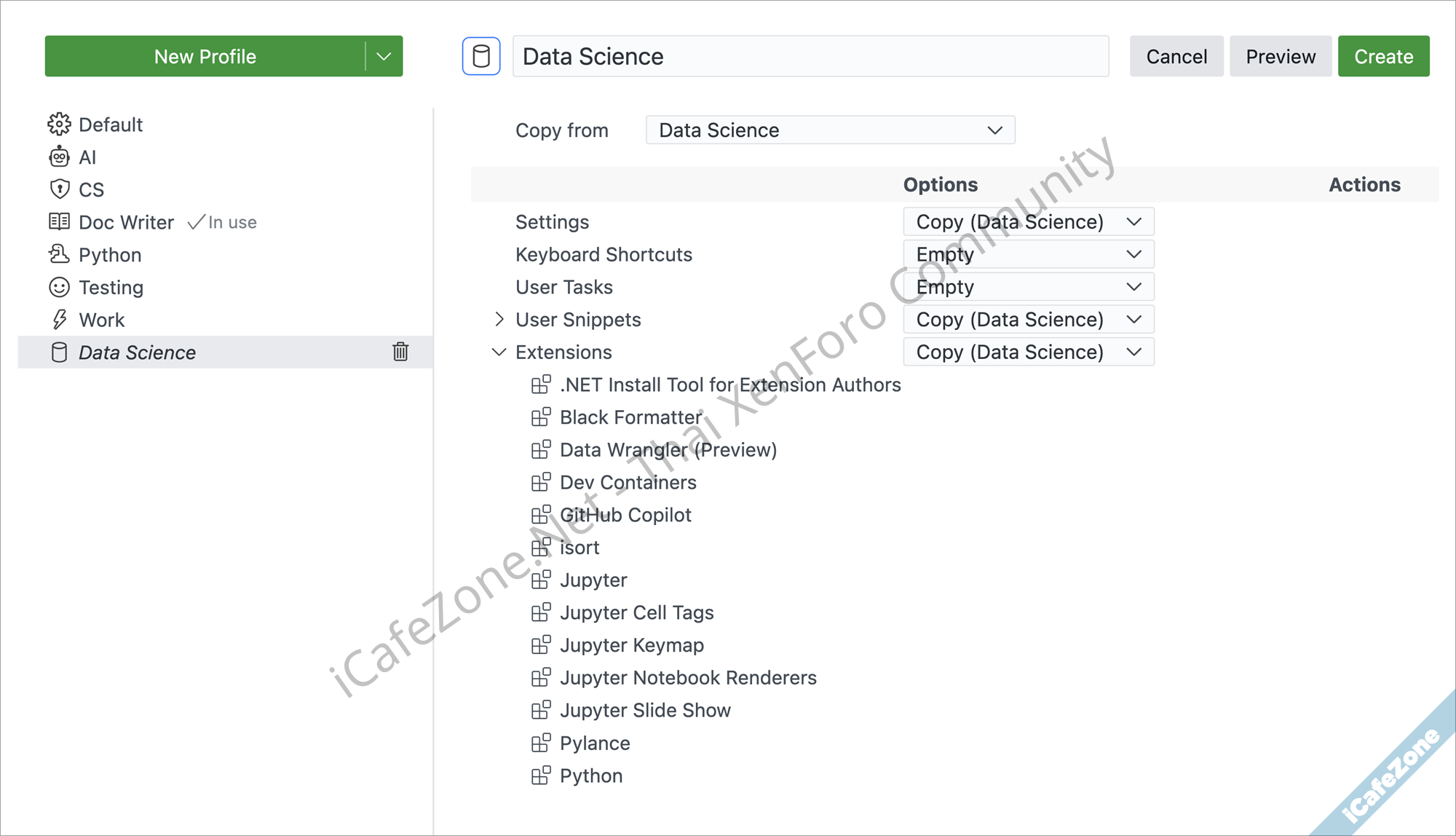Collapse the Extensions section
This screenshot has width=1456, height=836.
[x=499, y=352]
